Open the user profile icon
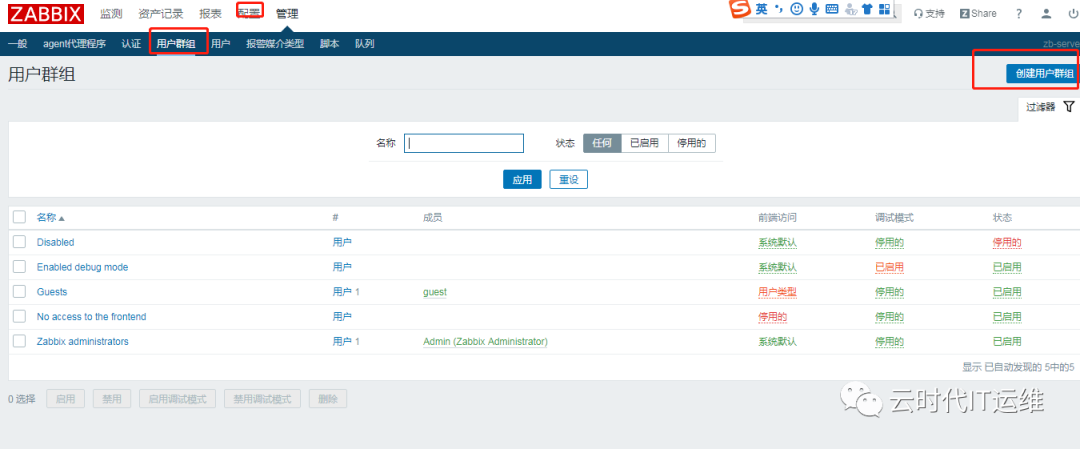 tap(1046, 13)
